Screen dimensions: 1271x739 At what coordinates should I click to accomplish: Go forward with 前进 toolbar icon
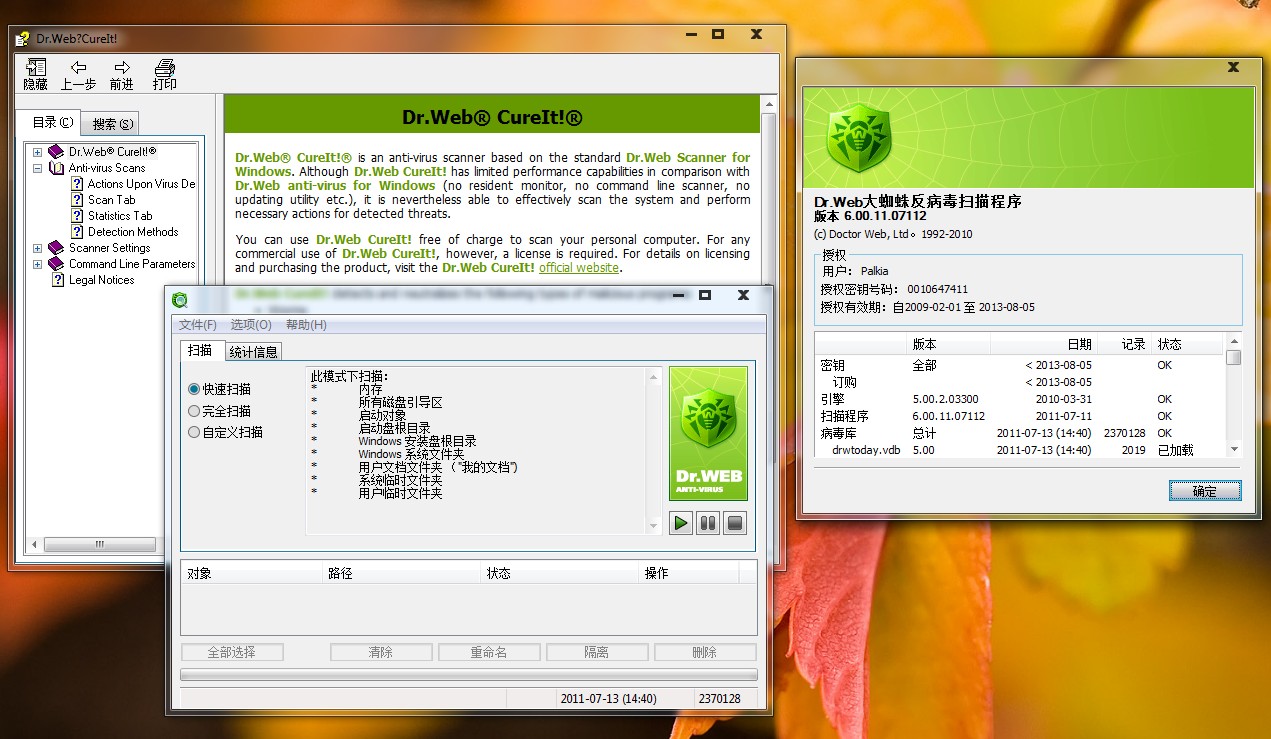point(122,68)
